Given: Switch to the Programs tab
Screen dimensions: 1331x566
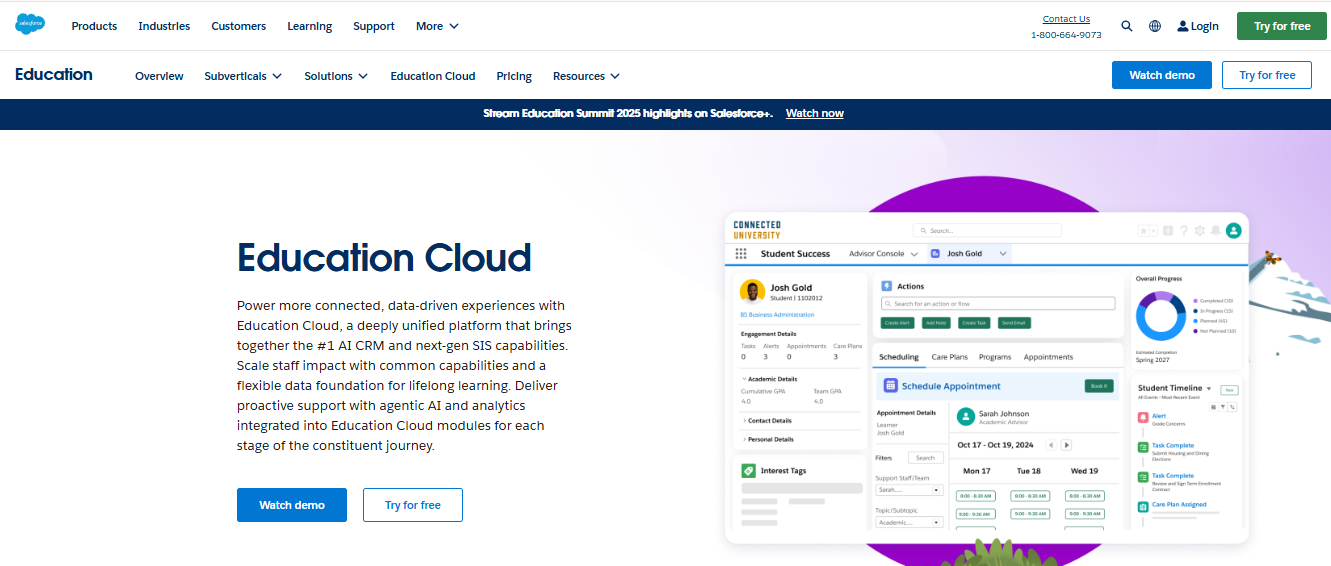Looking at the screenshot, I should 995,357.
